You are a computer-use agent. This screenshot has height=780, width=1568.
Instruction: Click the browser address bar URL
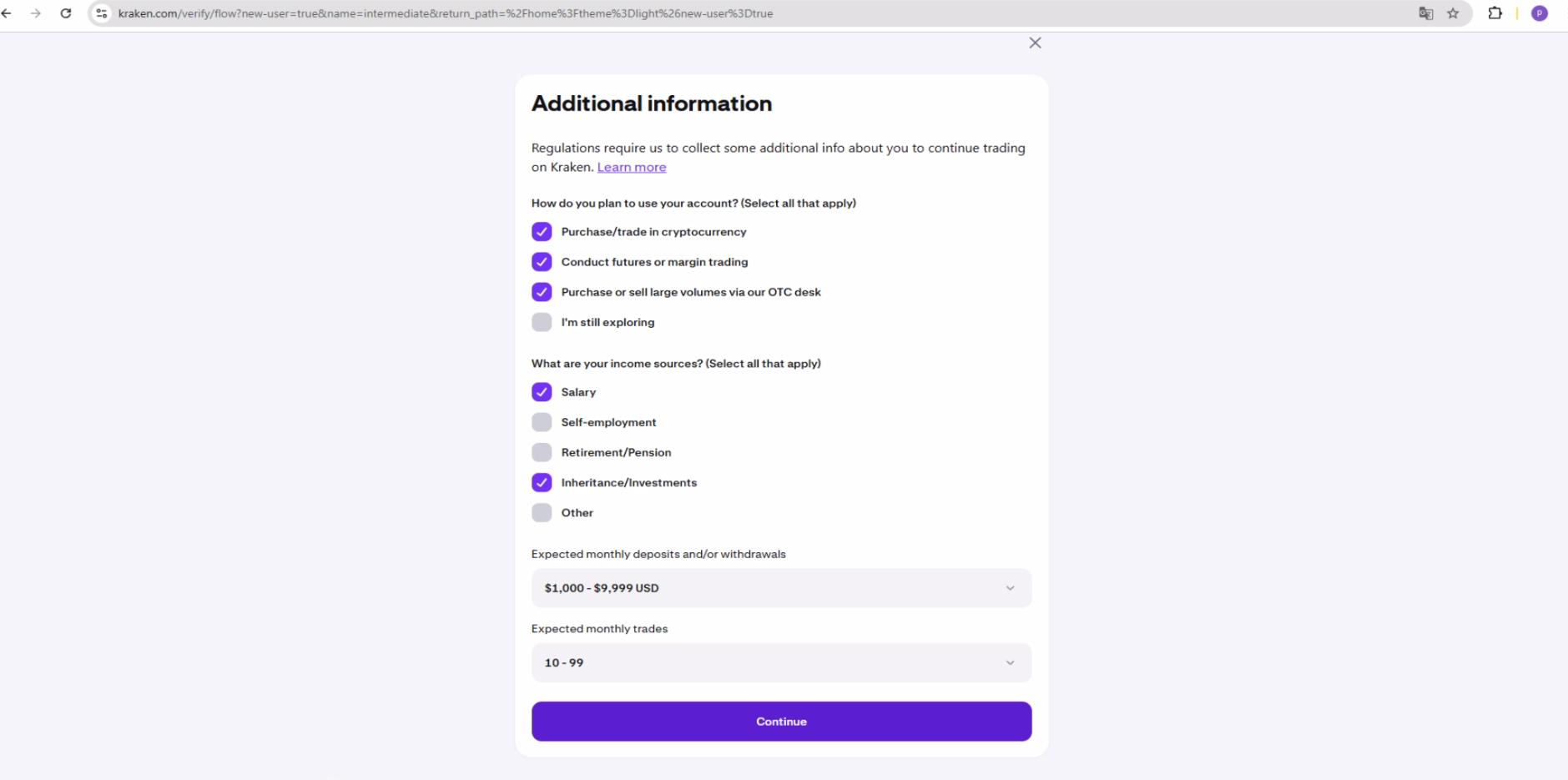tap(445, 13)
